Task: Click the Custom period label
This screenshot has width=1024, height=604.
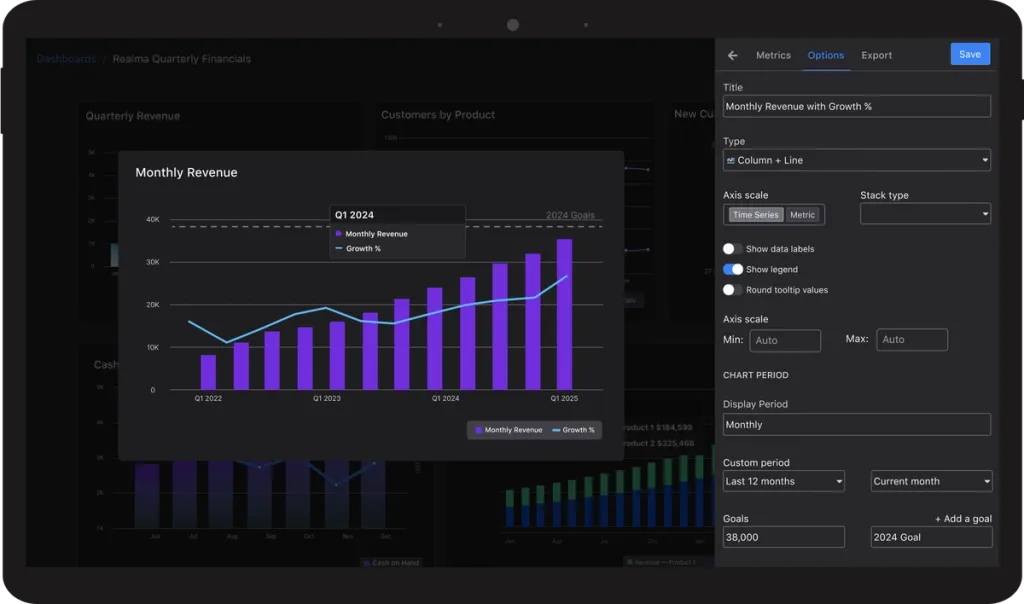Action: click(x=756, y=462)
